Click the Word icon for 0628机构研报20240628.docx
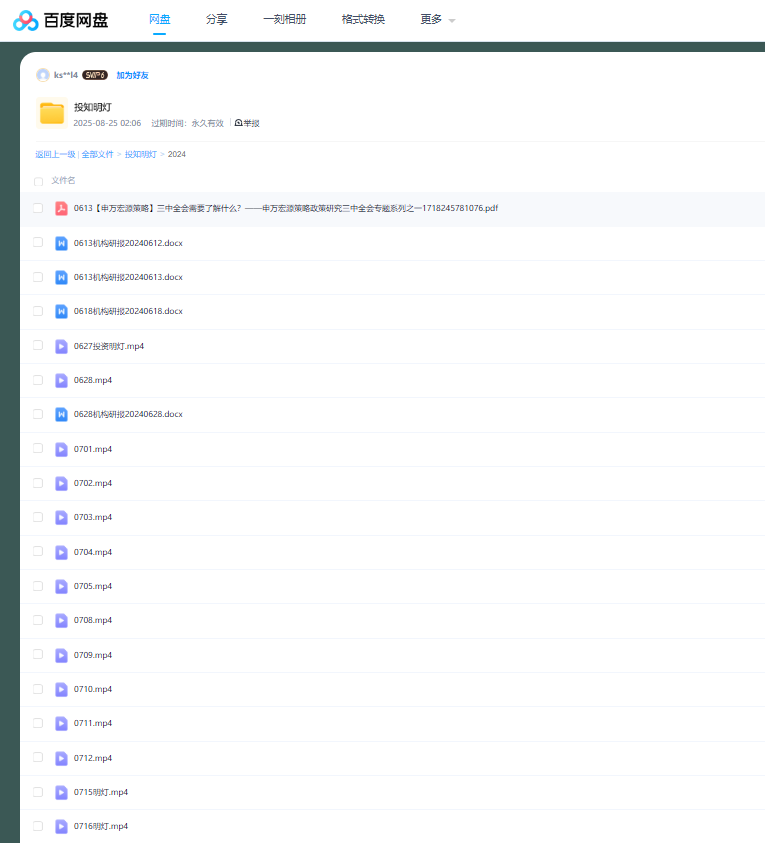The width and height of the screenshot is (765, 843). pos(61,414)
